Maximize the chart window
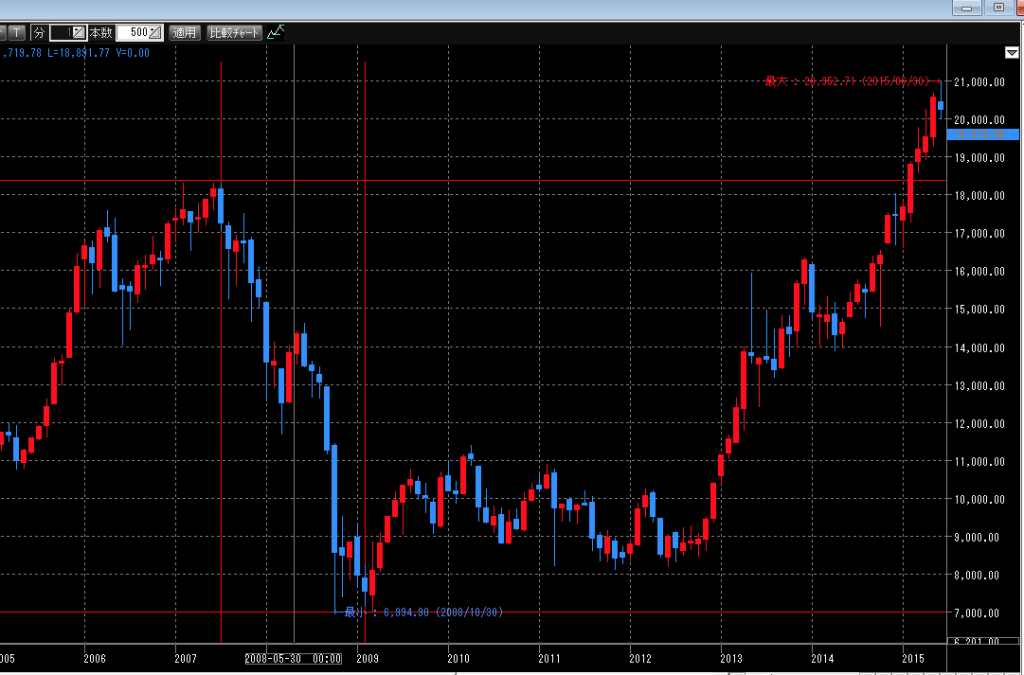 click(998, 7)
